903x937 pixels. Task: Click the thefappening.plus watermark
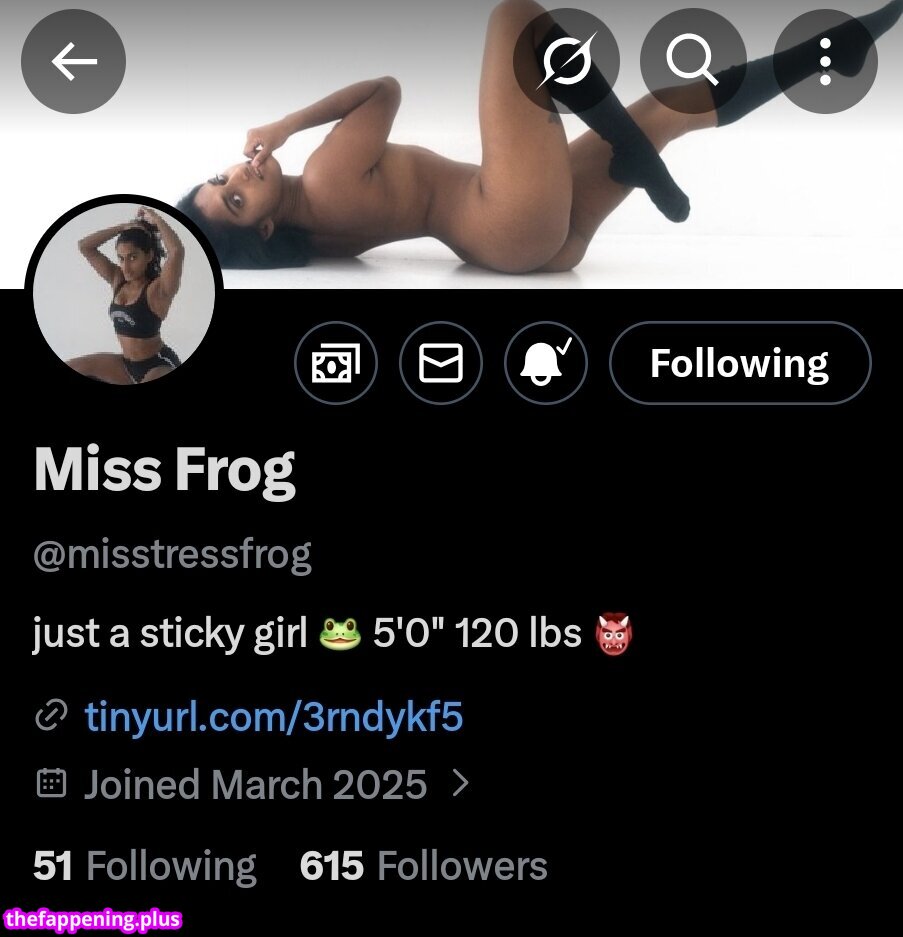pyautogui.click(x=92, y=918)
